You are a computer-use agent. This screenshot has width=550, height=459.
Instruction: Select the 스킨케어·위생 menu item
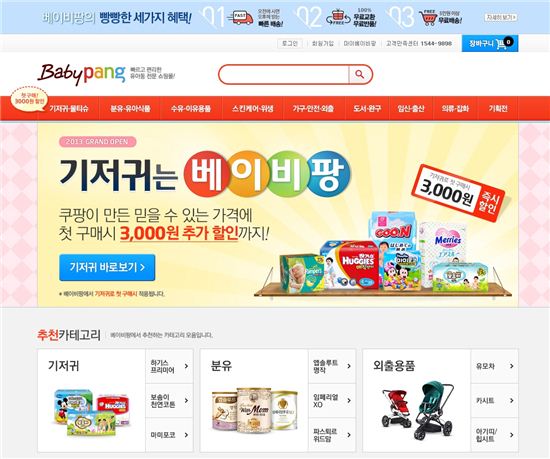(x=253, y=108)
